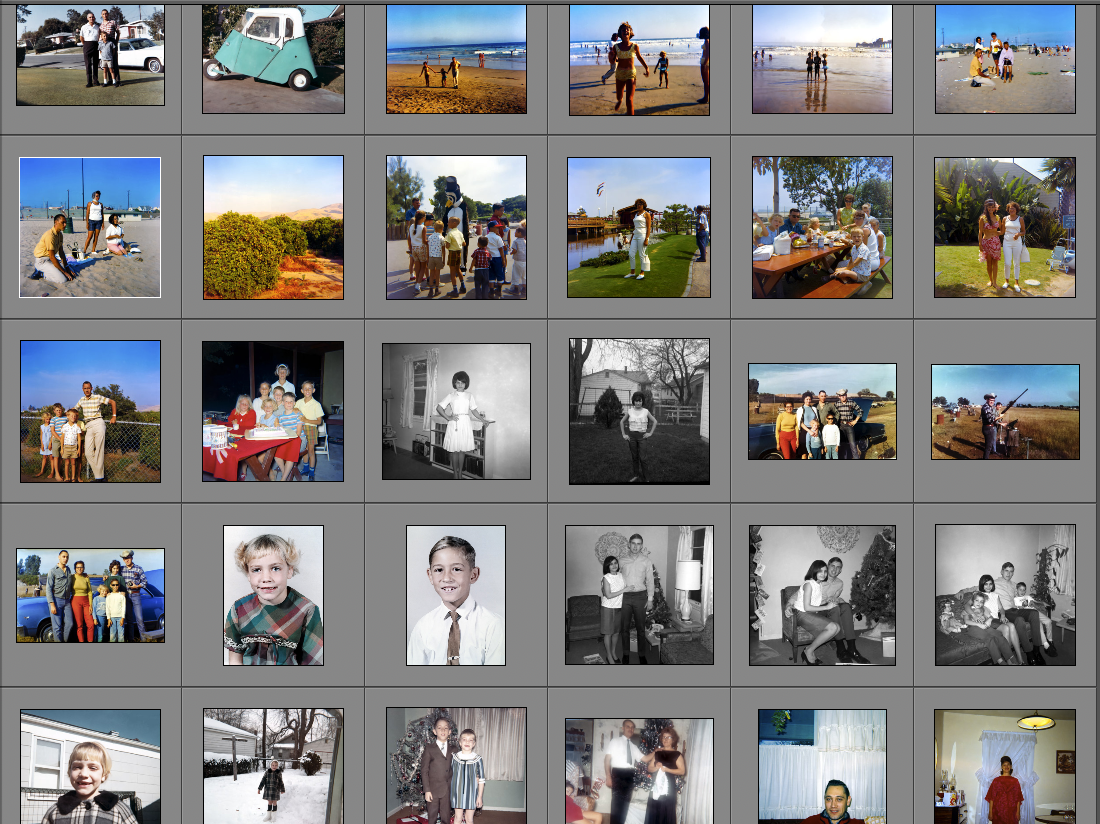Open group of four standing by blue car

point(90,595)
